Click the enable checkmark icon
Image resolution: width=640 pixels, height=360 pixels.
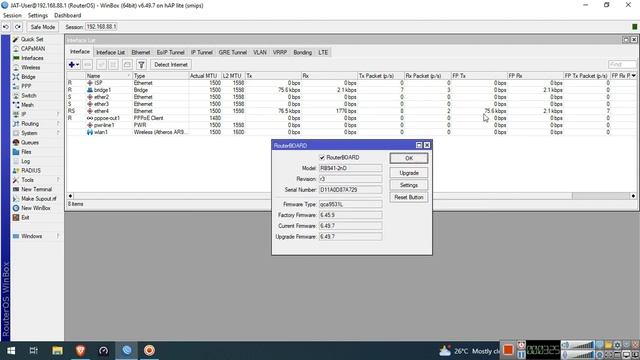click(101, 64)
